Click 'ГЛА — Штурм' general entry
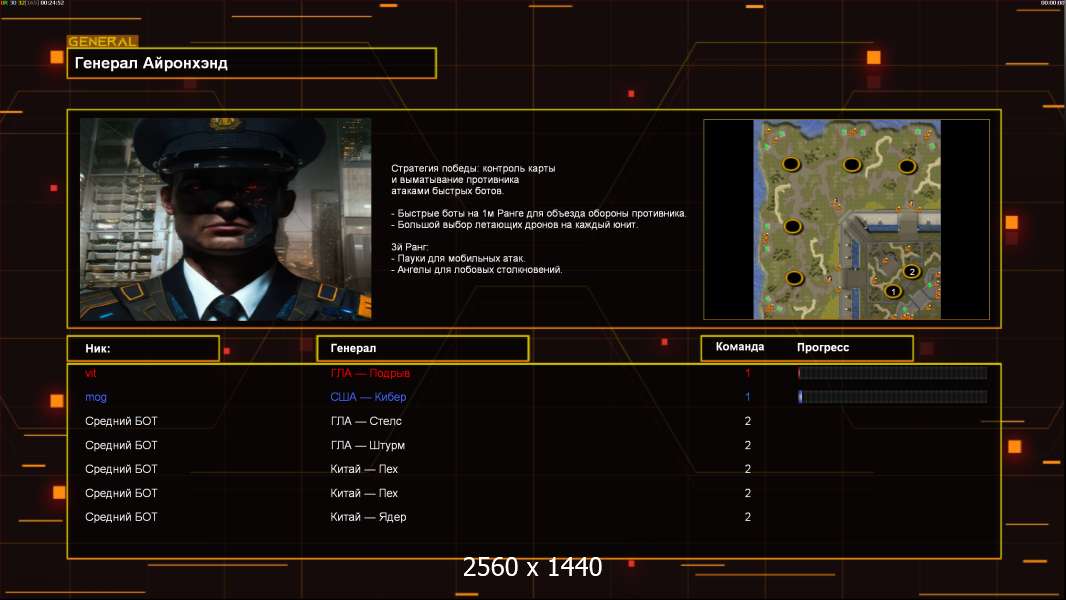The image size is (1066, 600). (368, 445)
